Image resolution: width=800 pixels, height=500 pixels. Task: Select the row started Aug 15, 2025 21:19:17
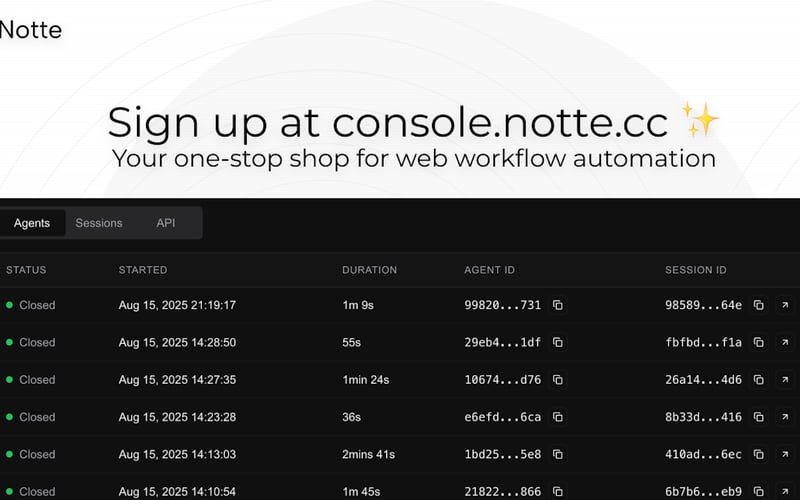click(177, 305)
